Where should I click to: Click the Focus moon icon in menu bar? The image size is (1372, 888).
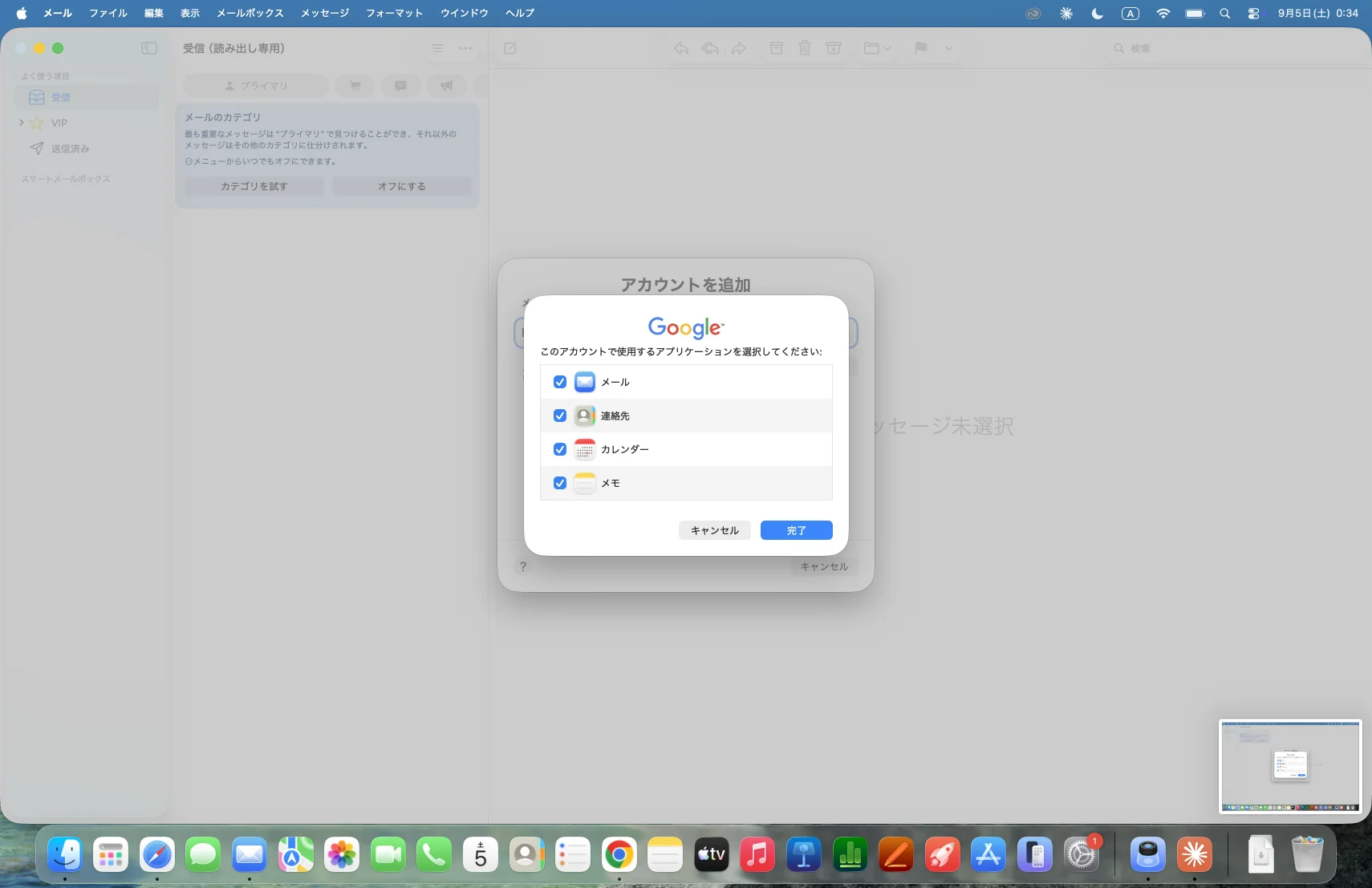(1098, 13)
